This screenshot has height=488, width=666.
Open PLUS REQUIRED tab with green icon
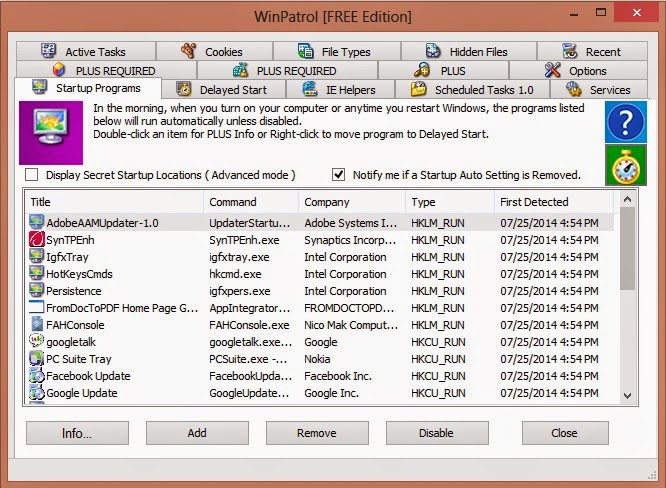coord(288,71)
